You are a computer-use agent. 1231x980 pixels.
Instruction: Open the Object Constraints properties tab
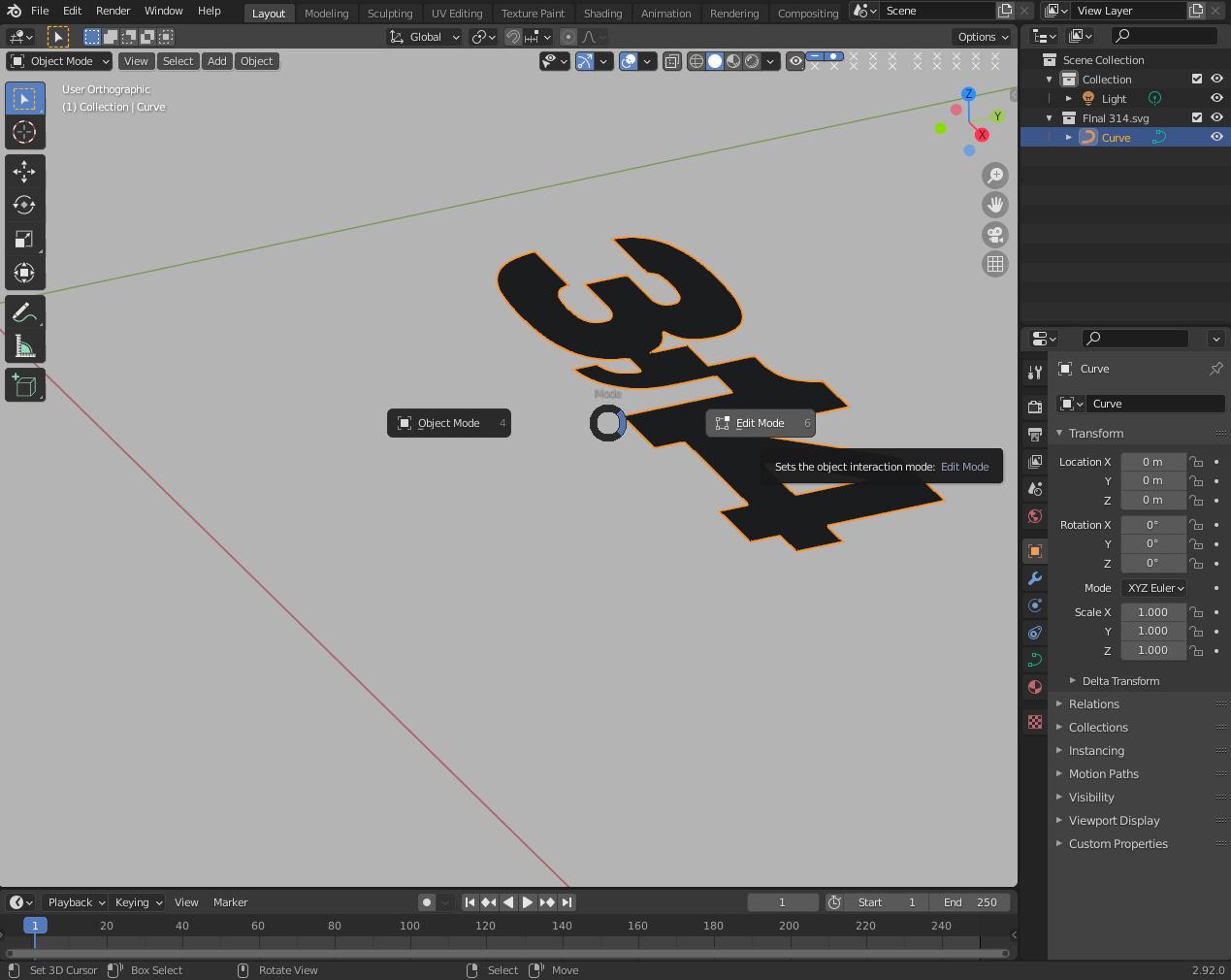1035,633
